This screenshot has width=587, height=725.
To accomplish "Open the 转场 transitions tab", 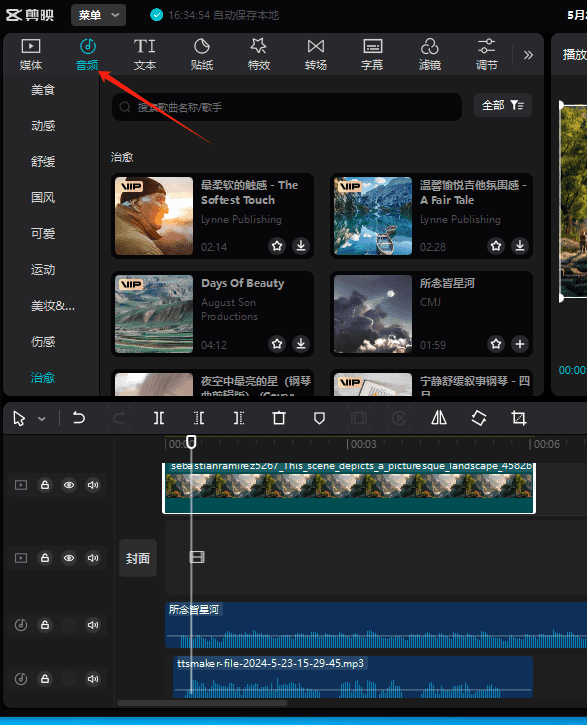I will [316, 55].
